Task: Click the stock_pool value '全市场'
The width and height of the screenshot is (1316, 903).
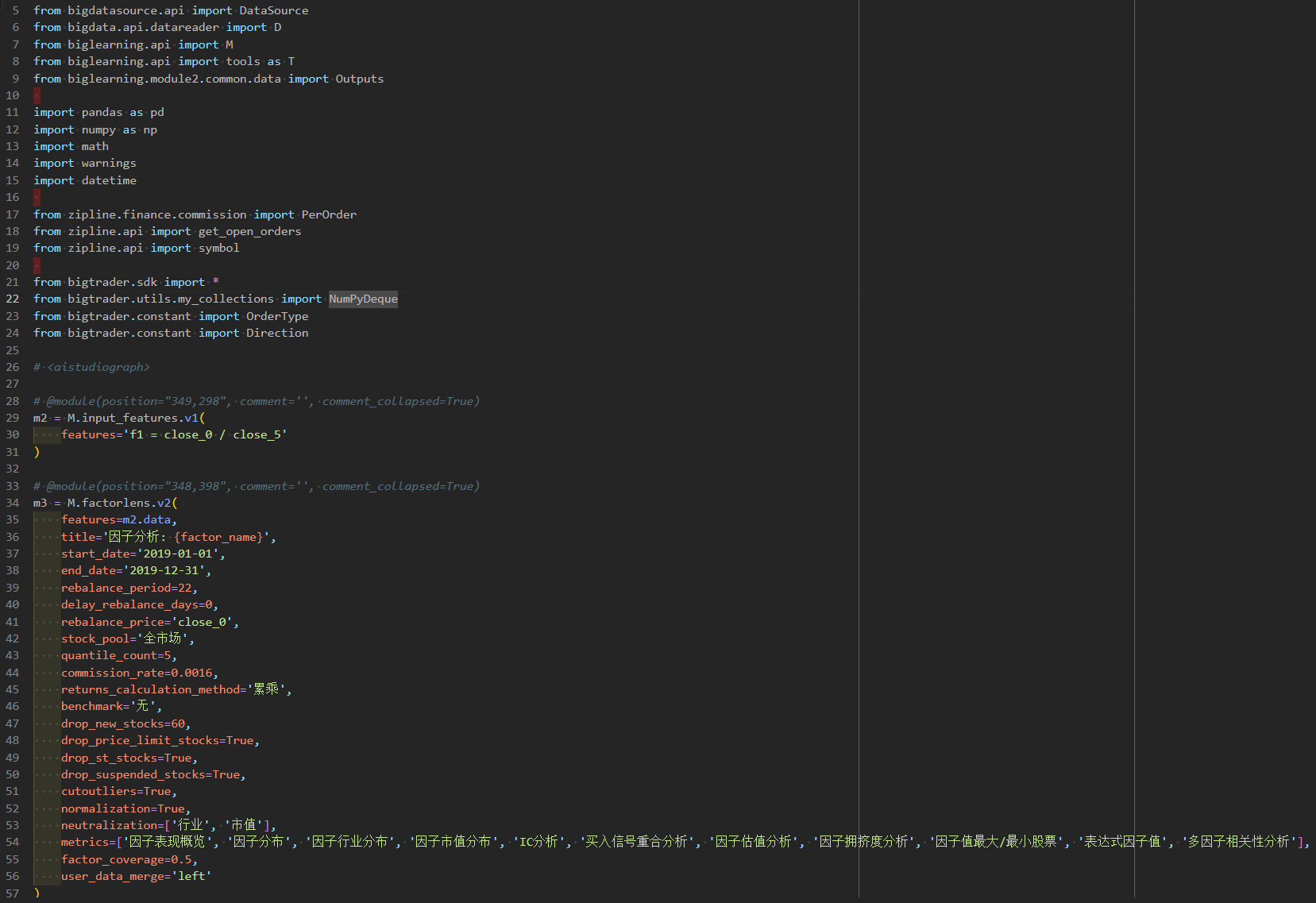Action: (x=162, y=639)
